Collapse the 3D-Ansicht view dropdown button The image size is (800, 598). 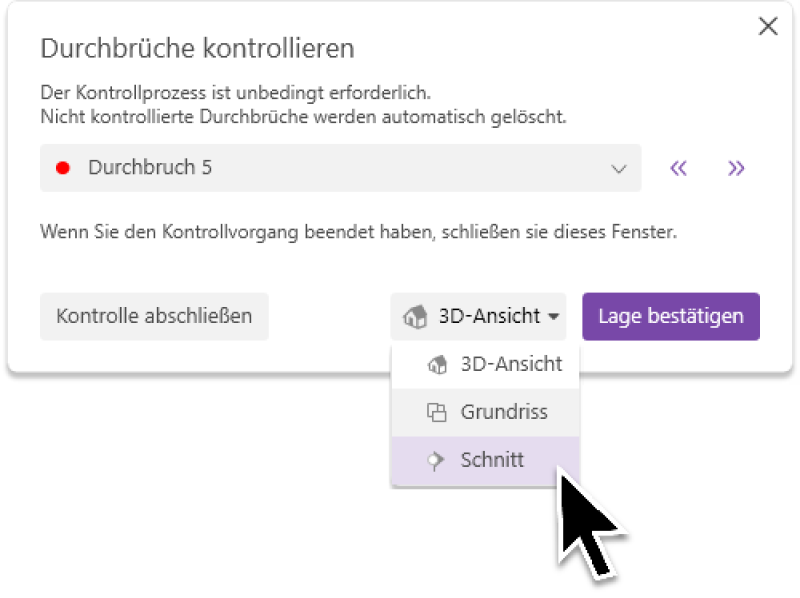478,317
